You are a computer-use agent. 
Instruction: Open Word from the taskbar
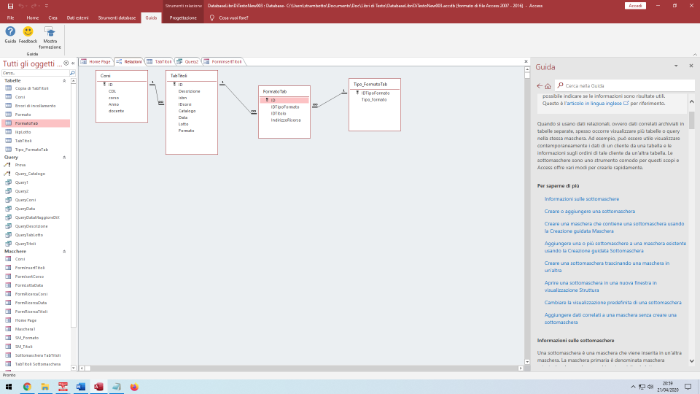point(81,387)
